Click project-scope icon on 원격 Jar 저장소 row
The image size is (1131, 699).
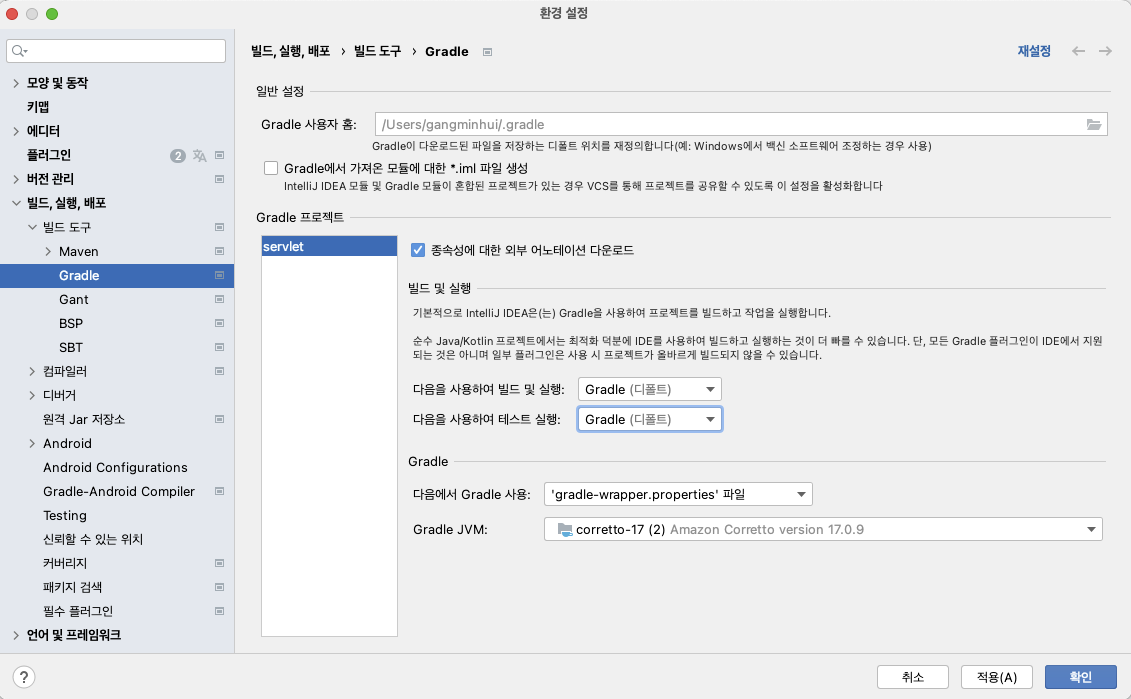click(x=219, y=419)
